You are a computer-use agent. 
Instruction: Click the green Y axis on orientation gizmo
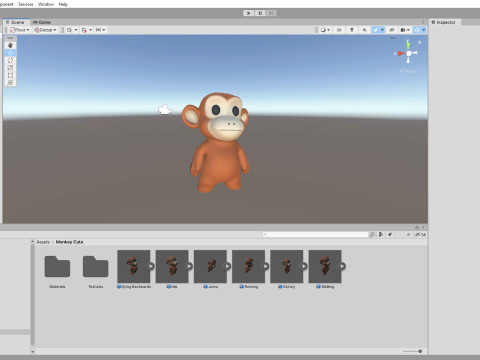408,45
